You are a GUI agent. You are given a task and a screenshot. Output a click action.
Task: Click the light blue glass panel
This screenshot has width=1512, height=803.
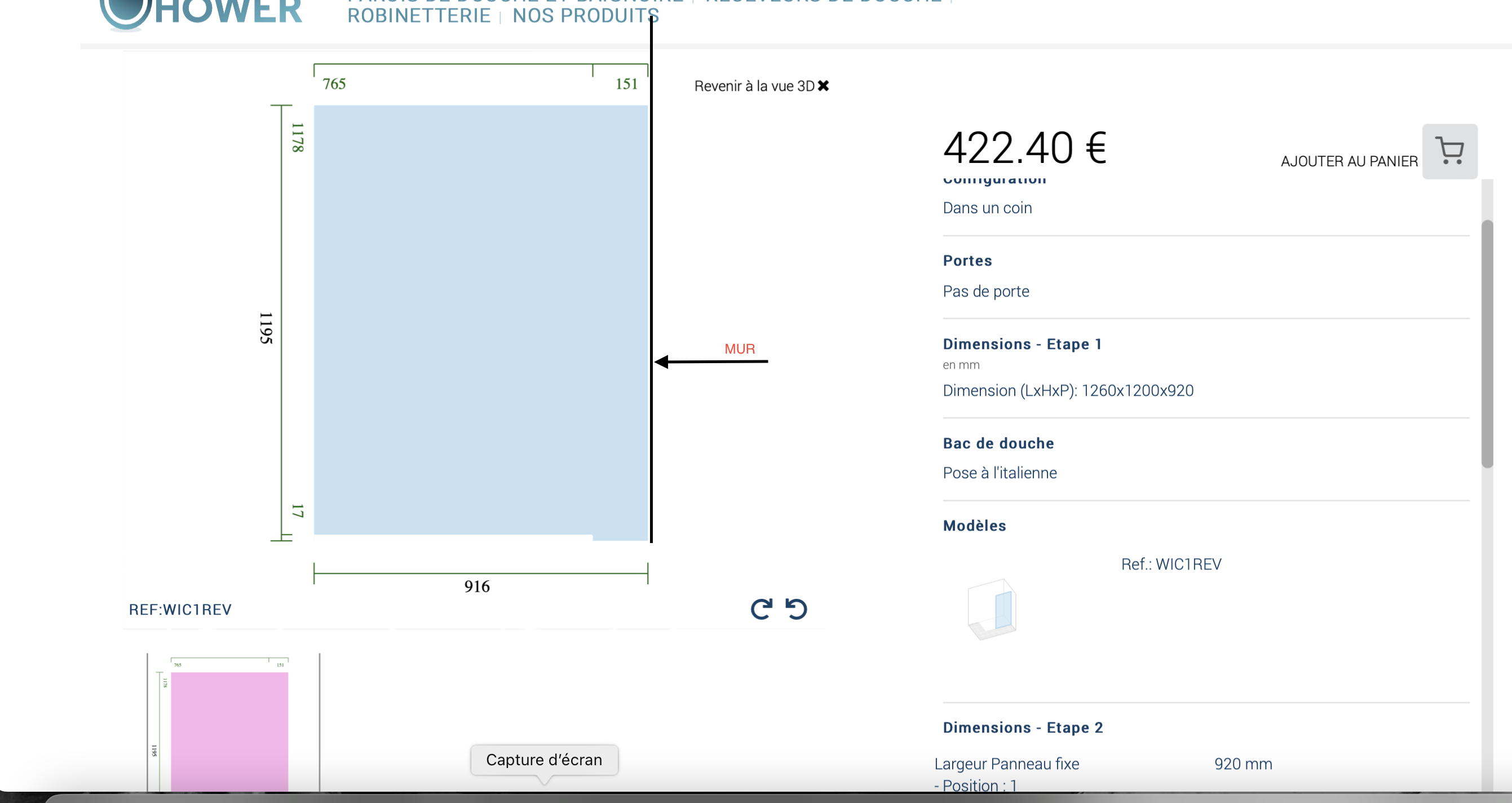480,320
